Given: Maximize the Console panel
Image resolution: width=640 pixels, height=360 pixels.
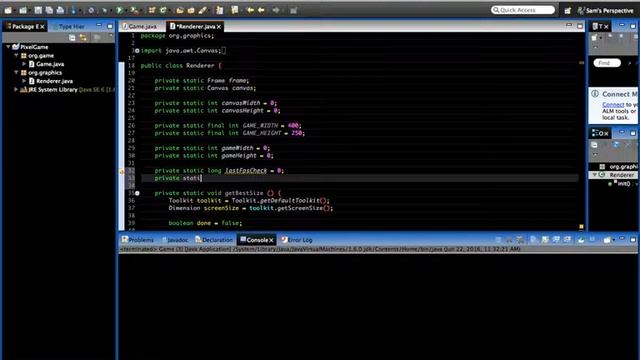Looking at the screenshot, I should 633,240.
